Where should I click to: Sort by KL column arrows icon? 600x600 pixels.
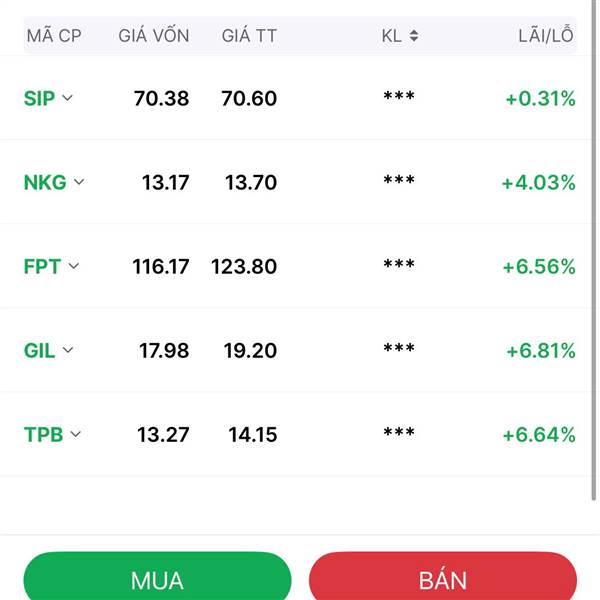[414, 36]
